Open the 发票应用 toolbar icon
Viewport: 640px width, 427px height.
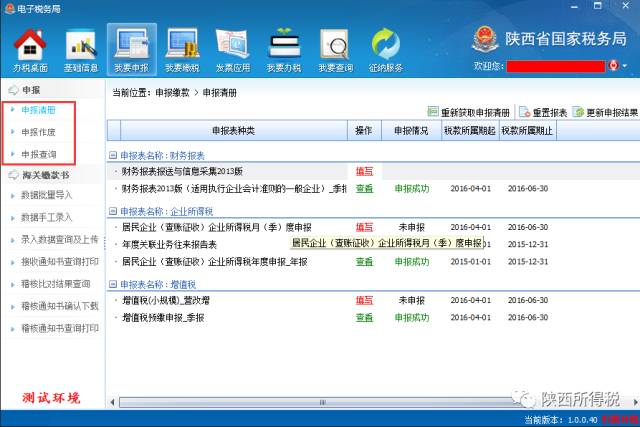[233, 50]
